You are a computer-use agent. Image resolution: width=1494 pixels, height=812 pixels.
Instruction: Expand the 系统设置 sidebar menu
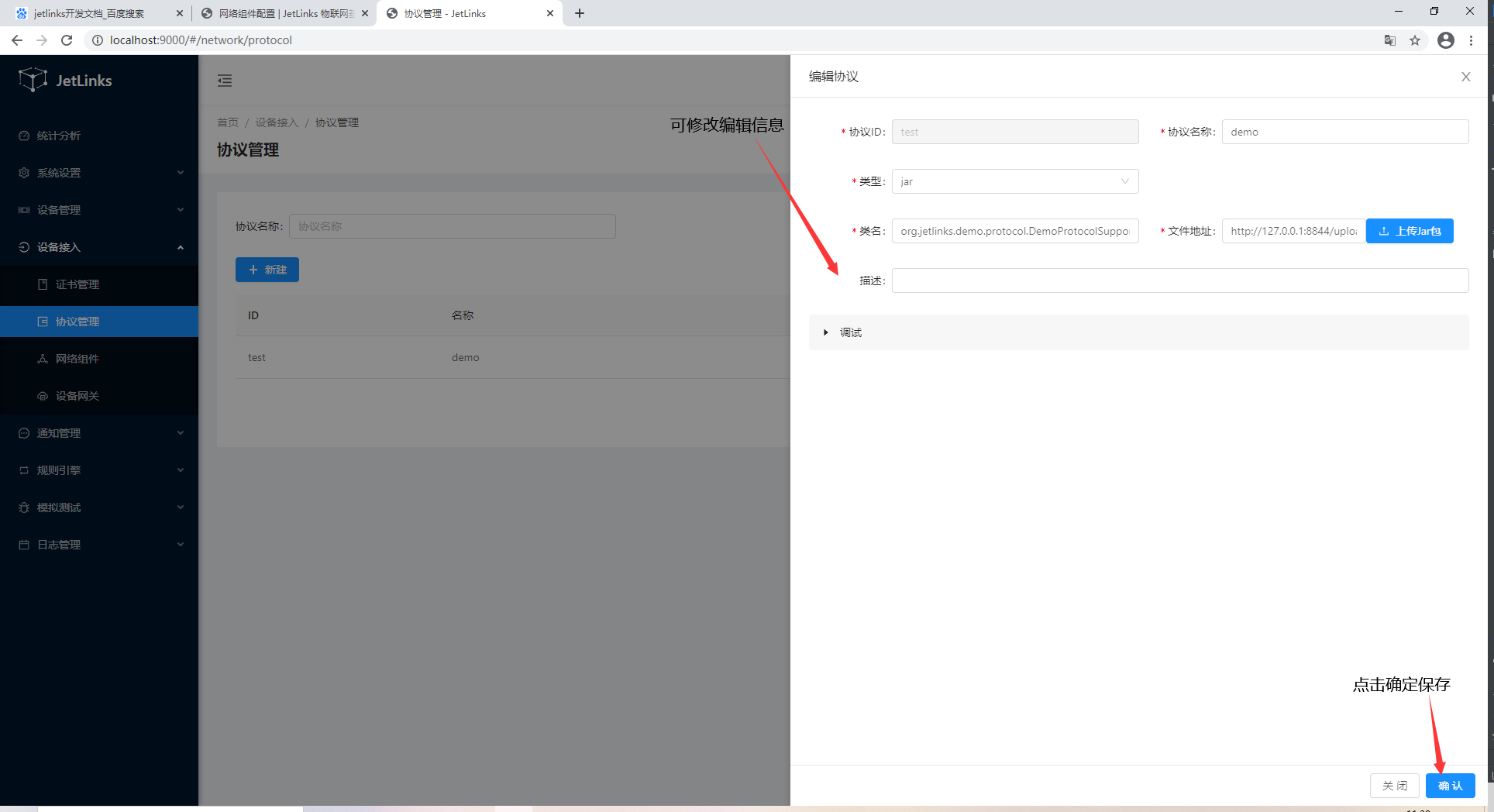tap(99, 173)
